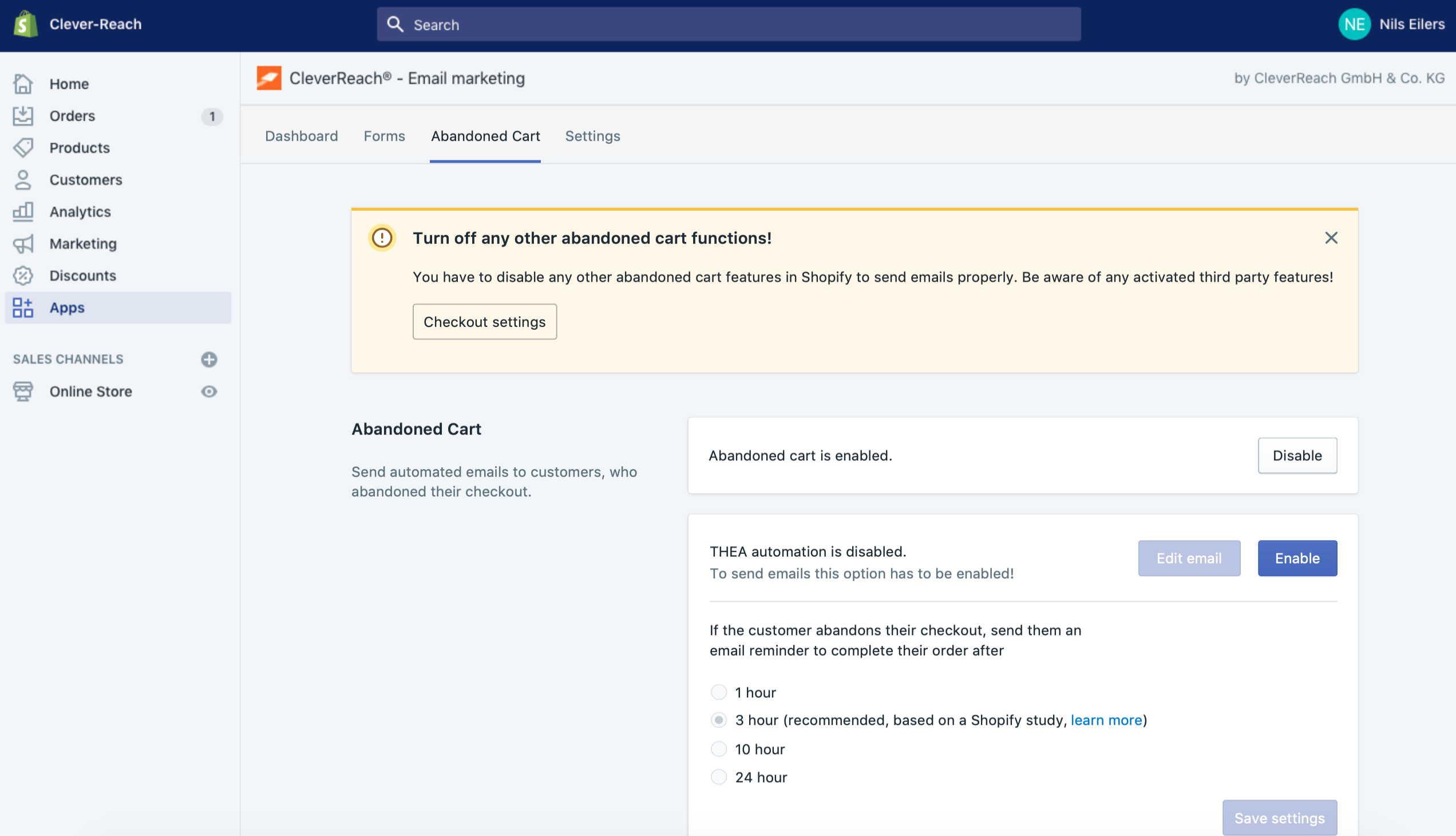Screen dimensions: 1456x836
Task: Click the Discounts badge icon
Action: (23, 275)
